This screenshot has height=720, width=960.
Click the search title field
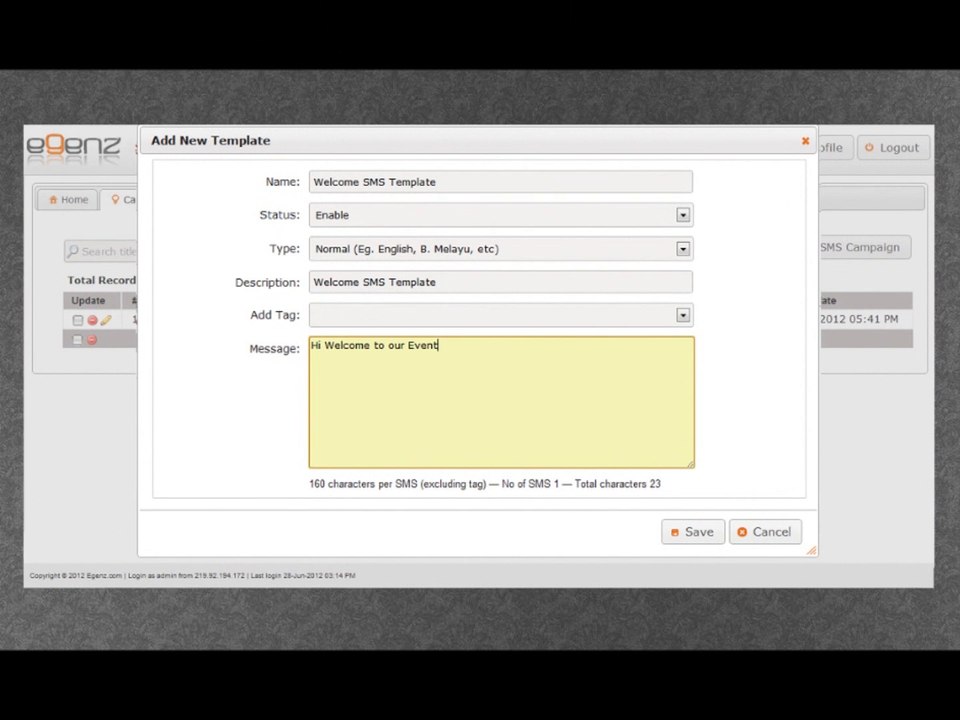coord(101,251)
